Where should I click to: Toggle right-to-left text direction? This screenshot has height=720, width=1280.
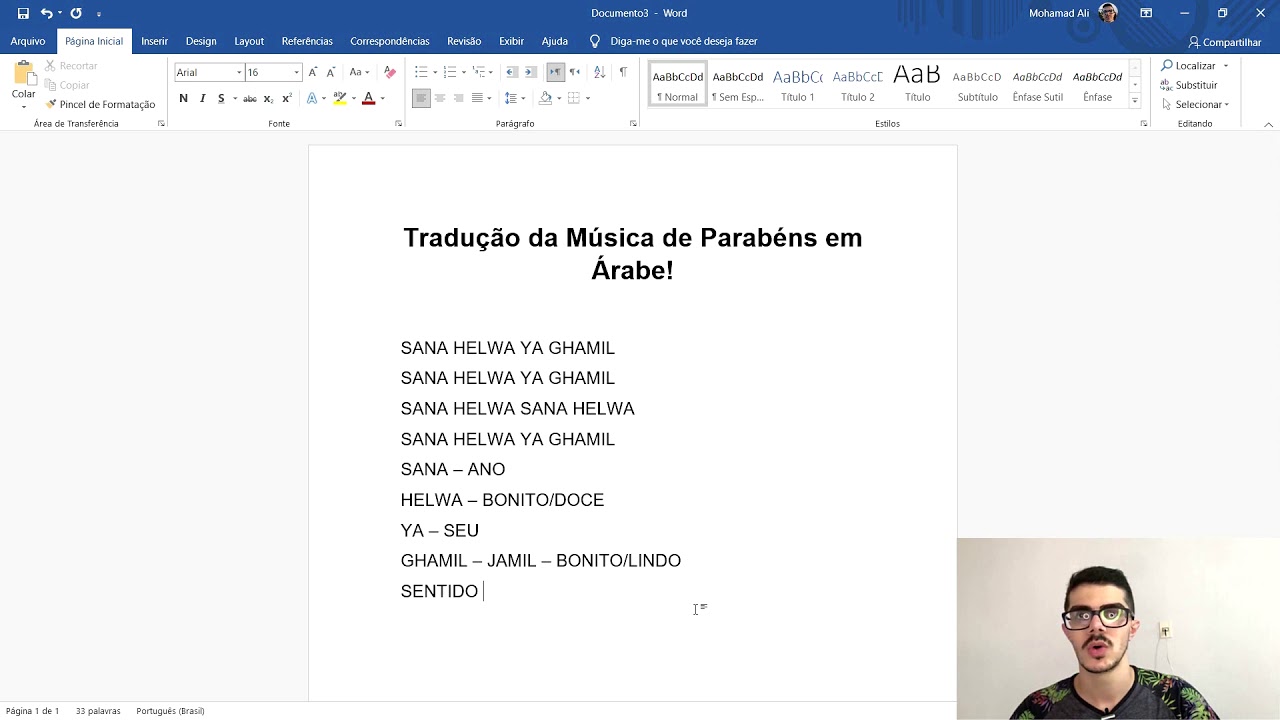click(574, 72)
